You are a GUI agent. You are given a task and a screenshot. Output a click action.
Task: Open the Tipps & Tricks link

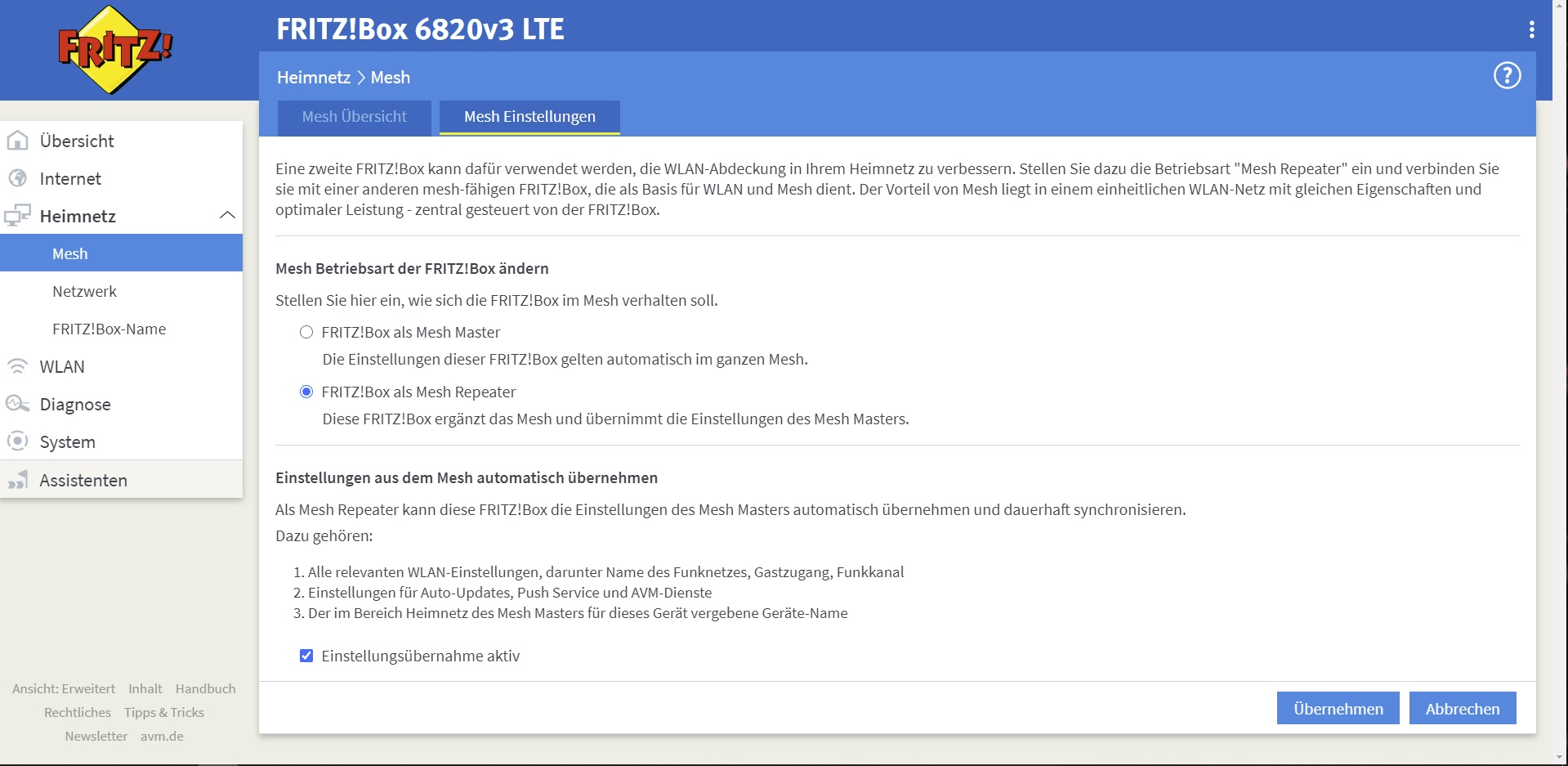click(x=164, y=713)
